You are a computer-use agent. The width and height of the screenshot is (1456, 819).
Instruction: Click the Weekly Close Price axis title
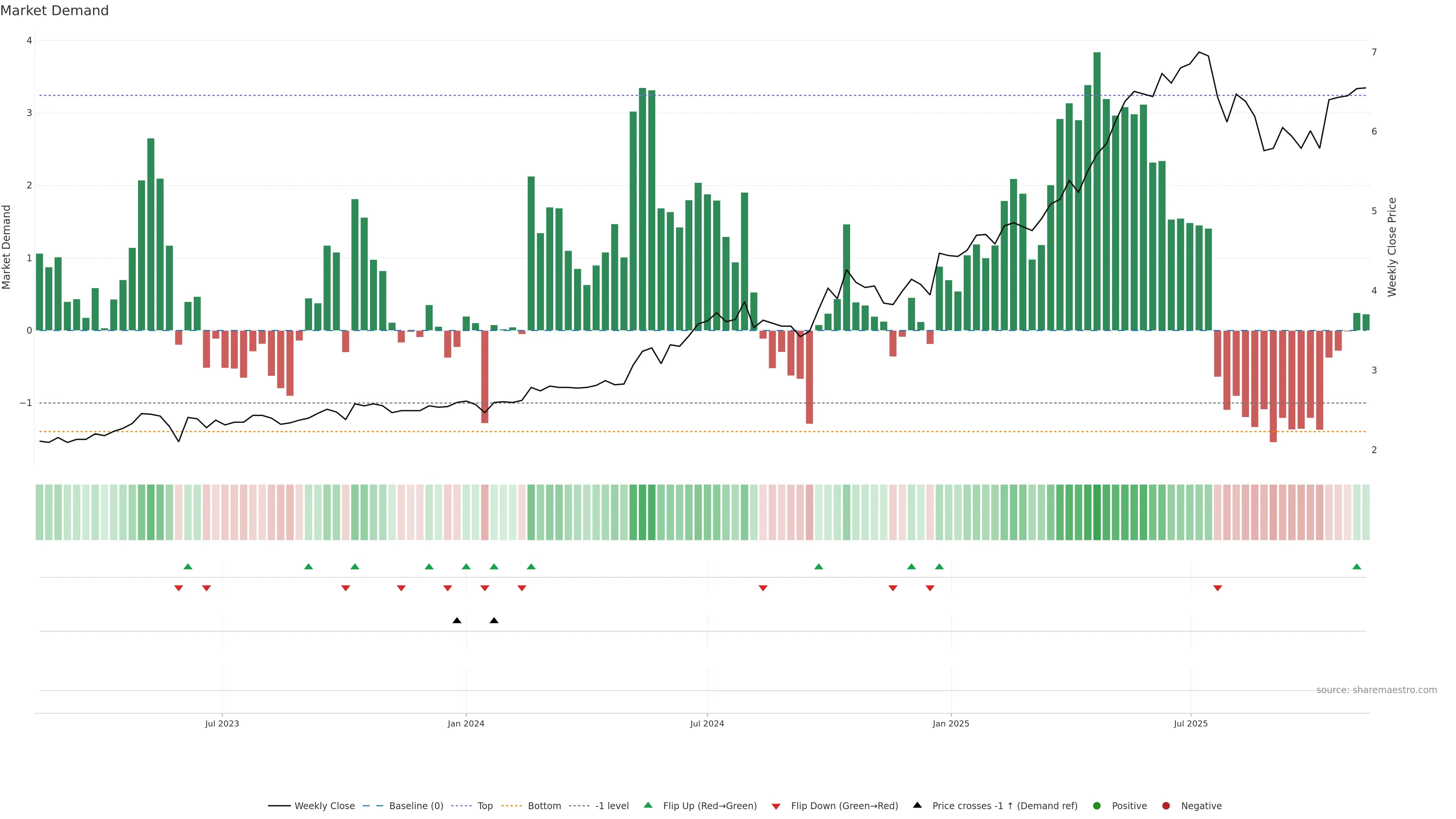(x=1392, y=247)
